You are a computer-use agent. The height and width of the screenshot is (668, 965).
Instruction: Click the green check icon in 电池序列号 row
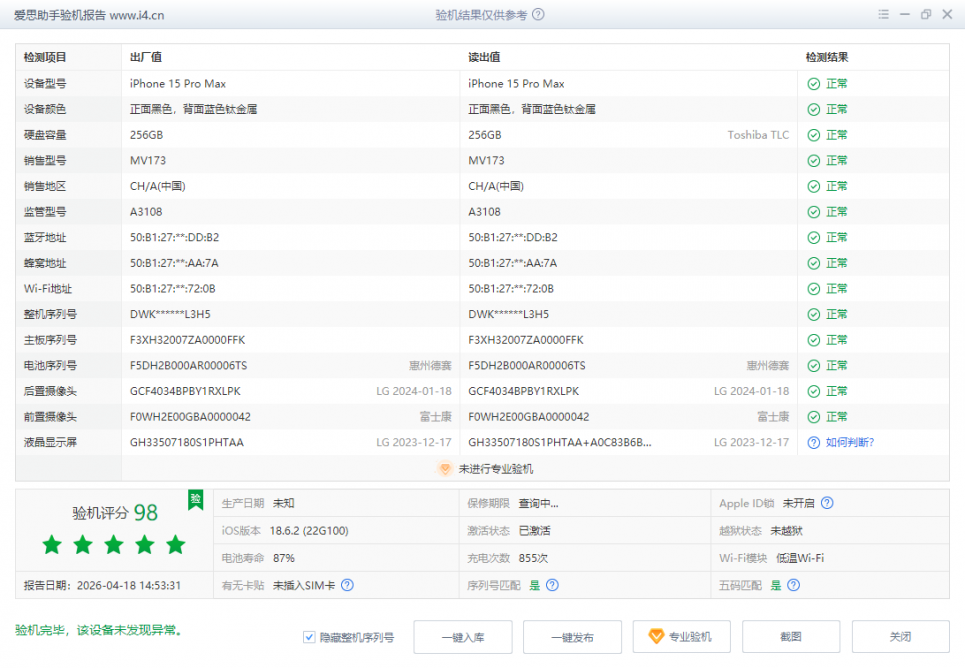[814, 366]
